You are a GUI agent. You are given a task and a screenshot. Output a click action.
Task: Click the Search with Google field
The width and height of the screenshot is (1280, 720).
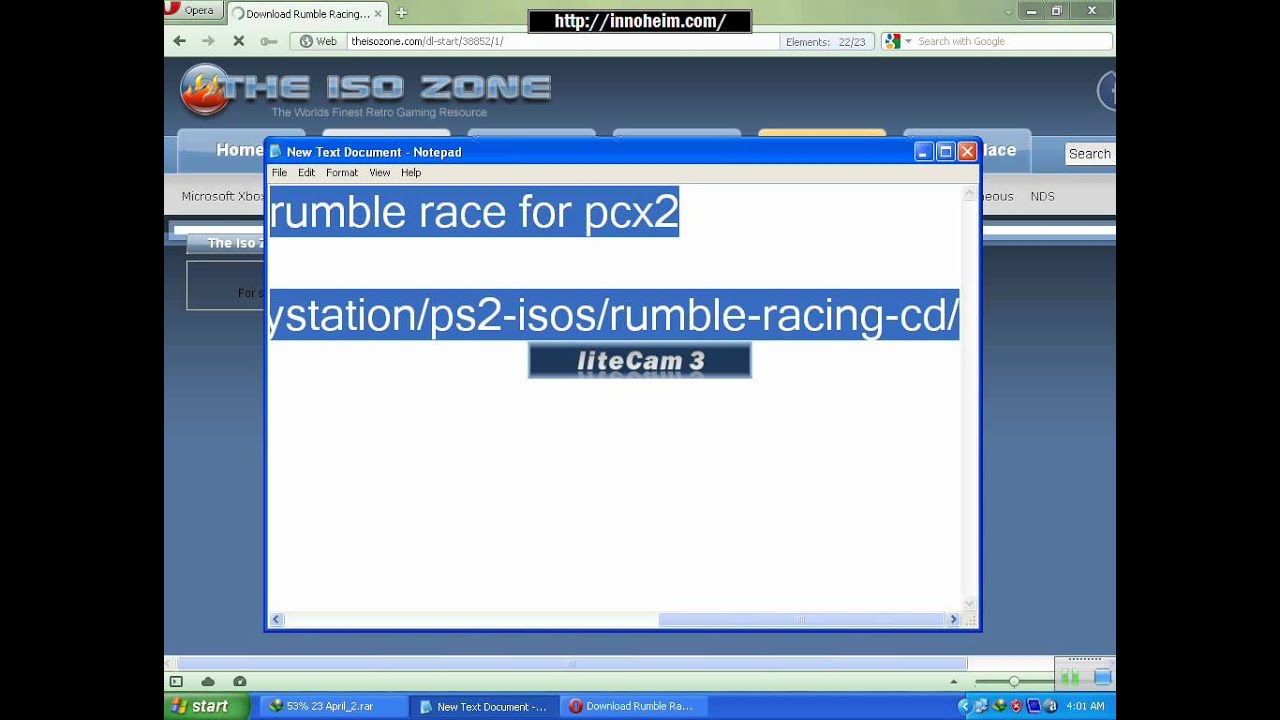[x=1012, y=41]
